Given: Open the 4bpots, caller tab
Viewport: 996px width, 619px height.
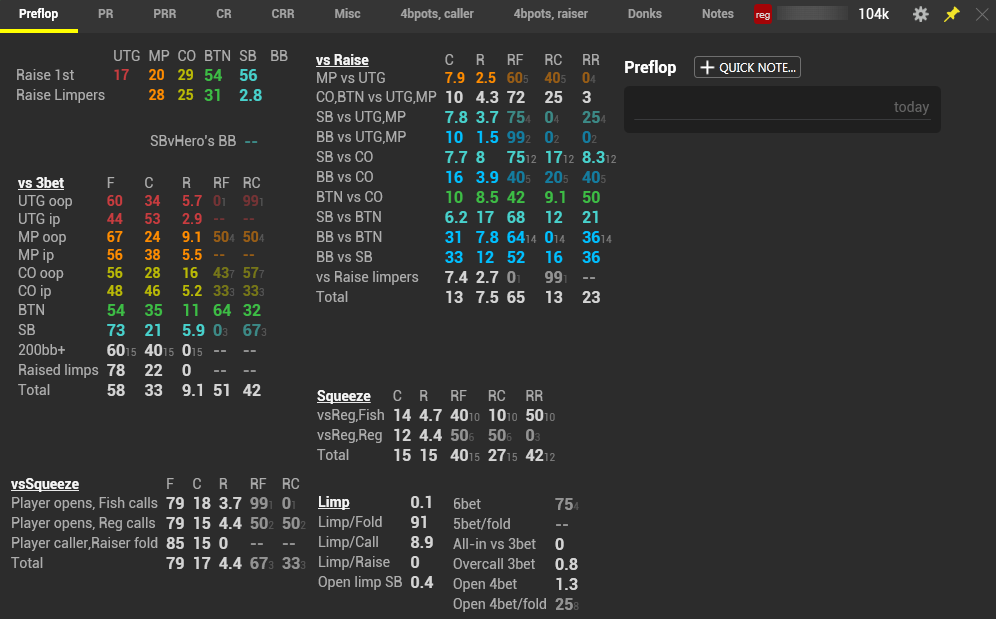Looking at the screenshot, I should click(437, 14).
